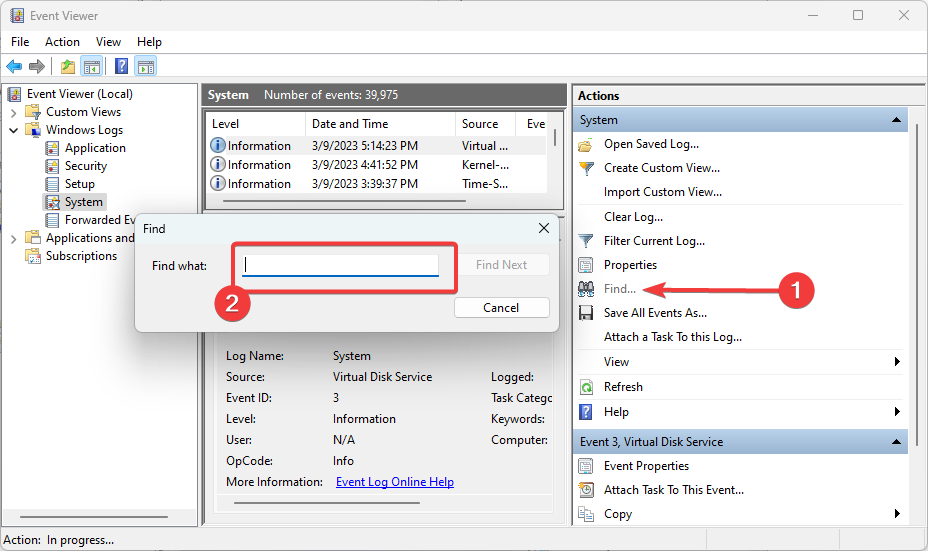Click the green Refresh icon
Image resolution: width=928 pixels, height=551 pixels.
tap(586, 387)
